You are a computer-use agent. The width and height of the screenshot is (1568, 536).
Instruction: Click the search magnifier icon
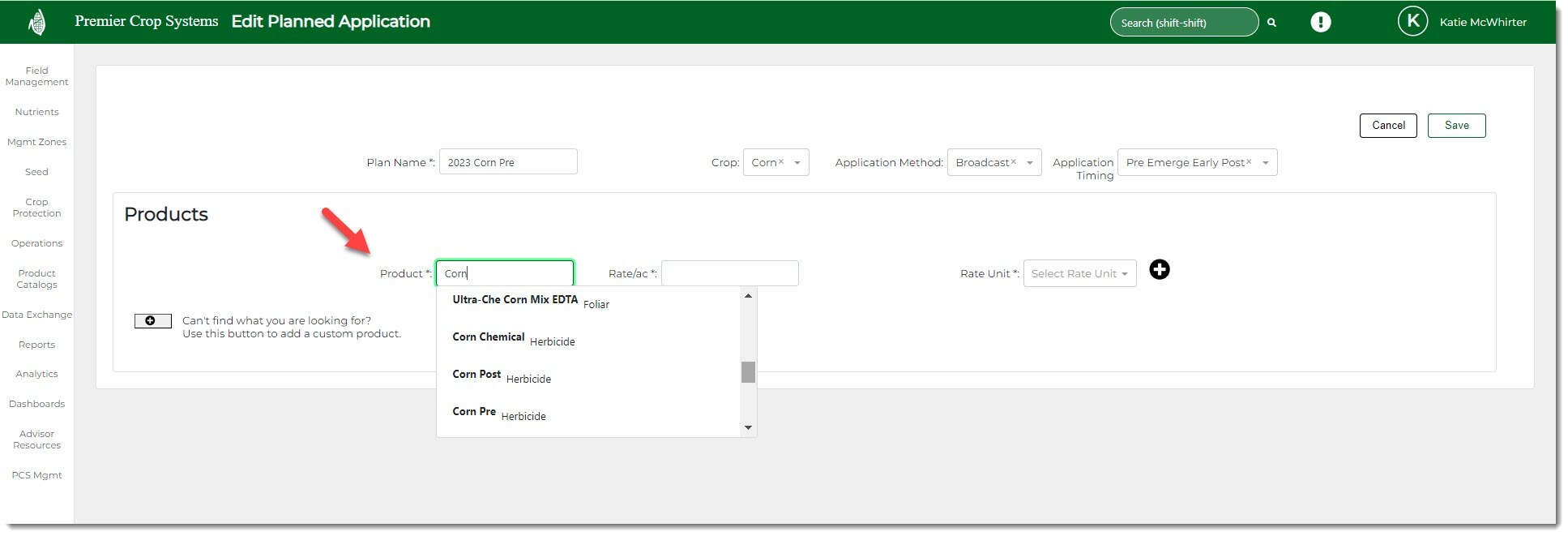[1271, 23]
